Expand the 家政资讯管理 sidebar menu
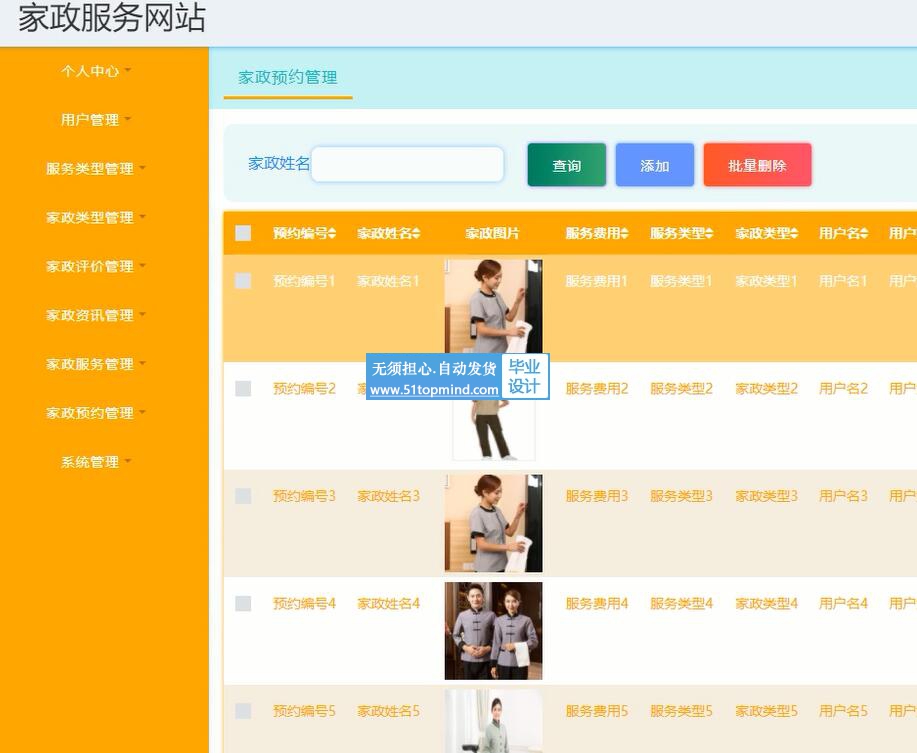Viewport: 917px width, 753px height. pyautogui.click(x=96, y=316)
